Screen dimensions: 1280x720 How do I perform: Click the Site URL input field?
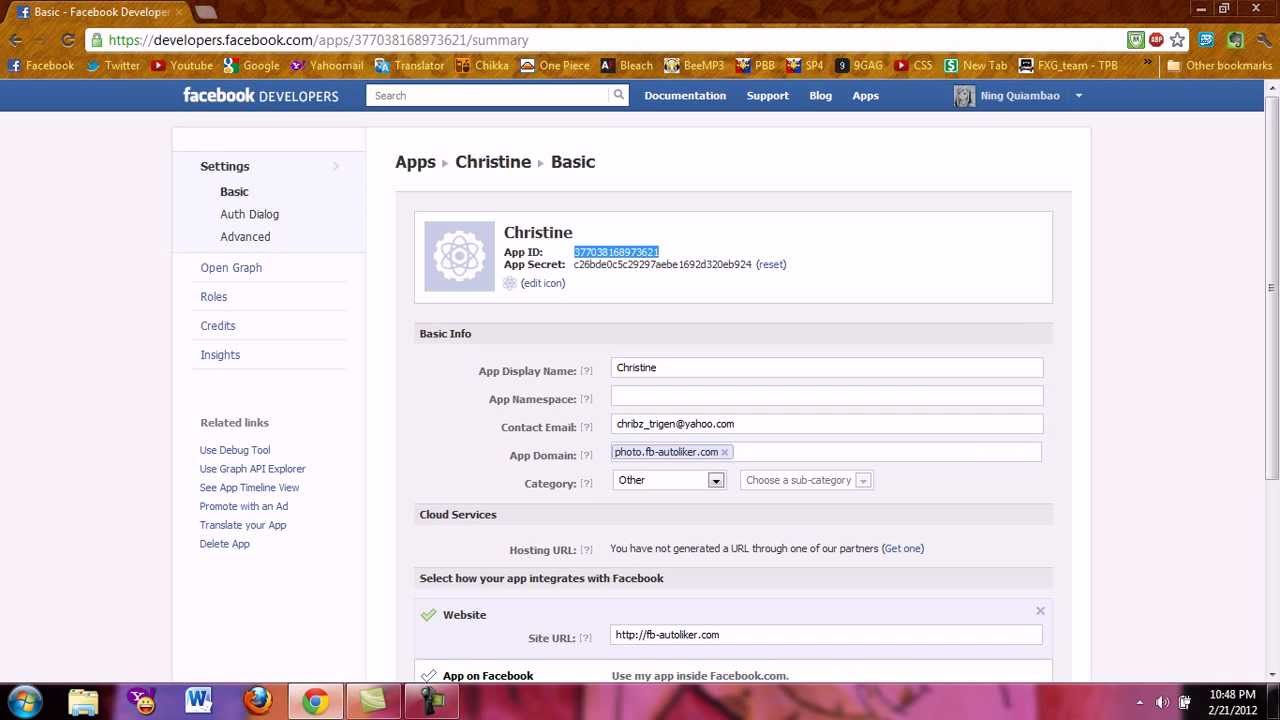826,635
